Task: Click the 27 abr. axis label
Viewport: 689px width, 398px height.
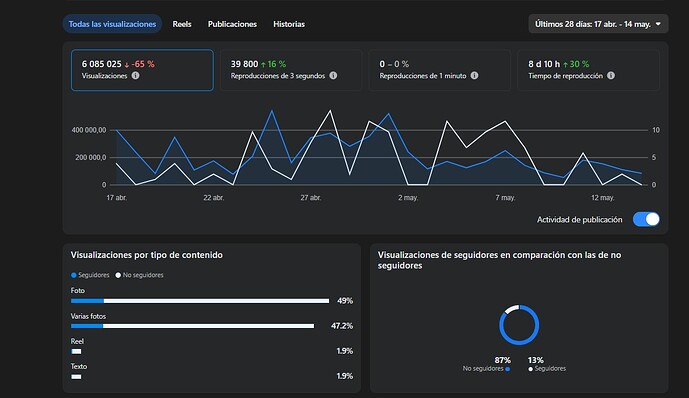Action: click(x=311, y=198)
